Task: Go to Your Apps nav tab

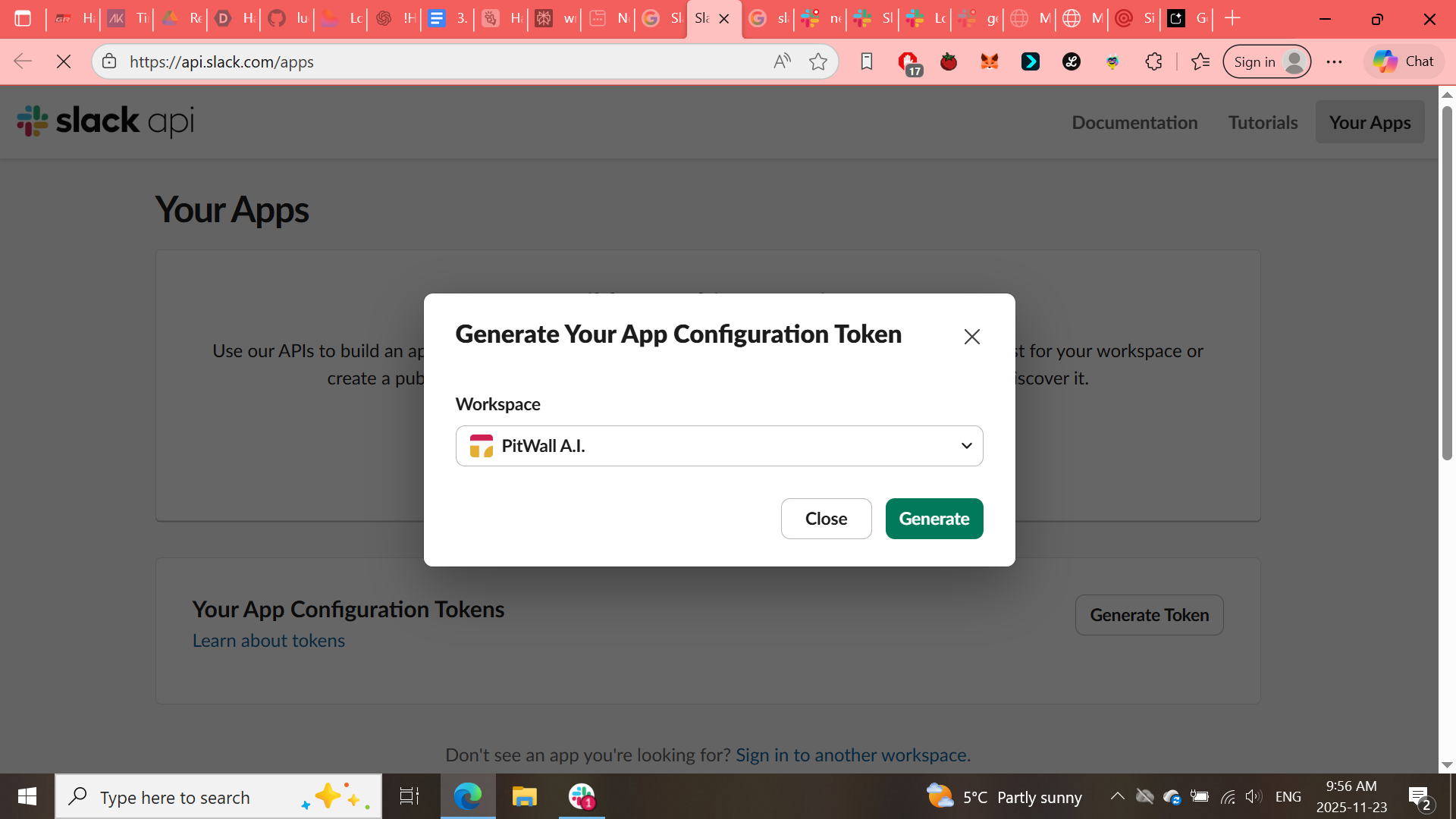Action: 1369,122
